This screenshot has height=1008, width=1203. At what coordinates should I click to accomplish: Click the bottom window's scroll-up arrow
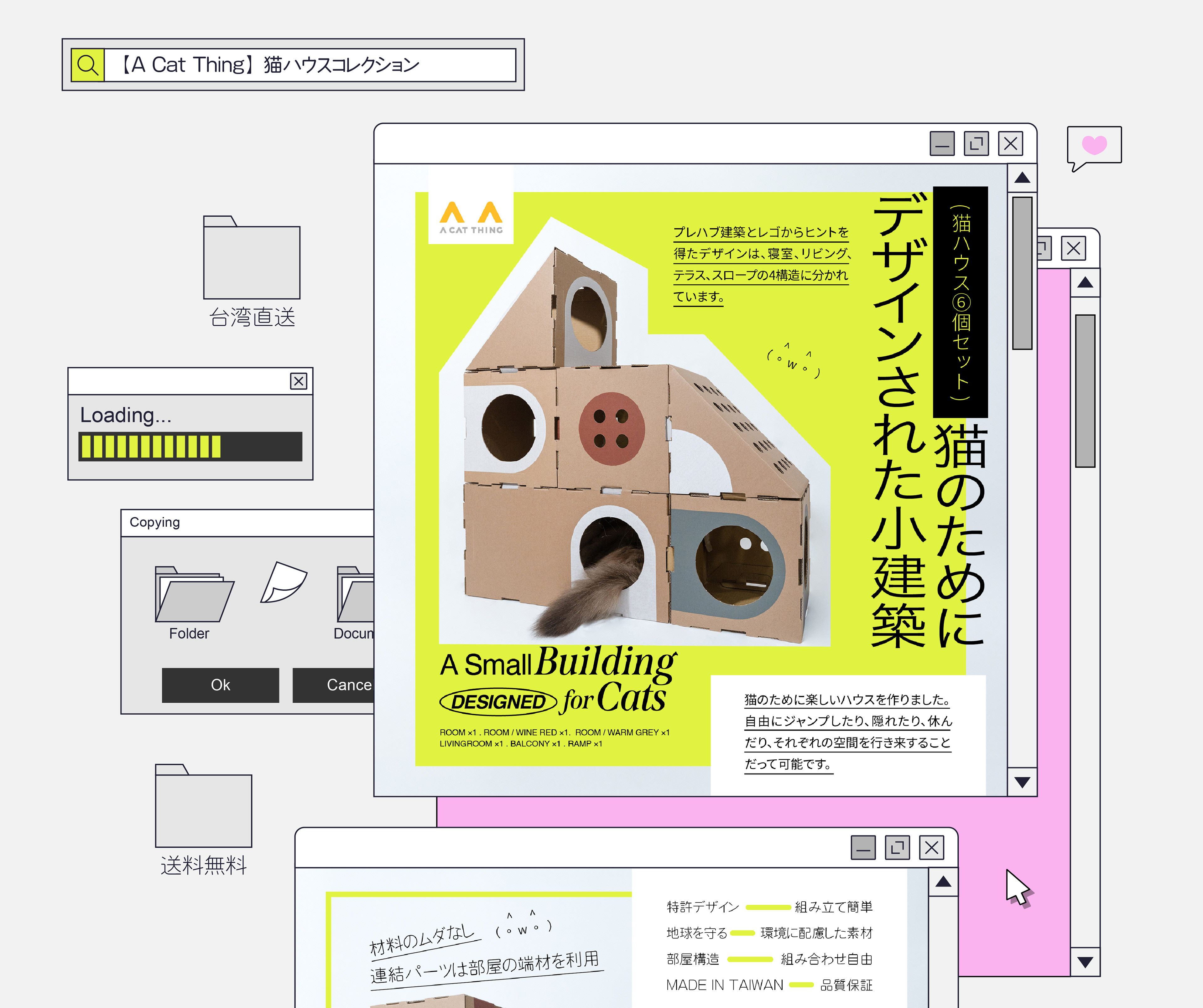pos(943,882)
